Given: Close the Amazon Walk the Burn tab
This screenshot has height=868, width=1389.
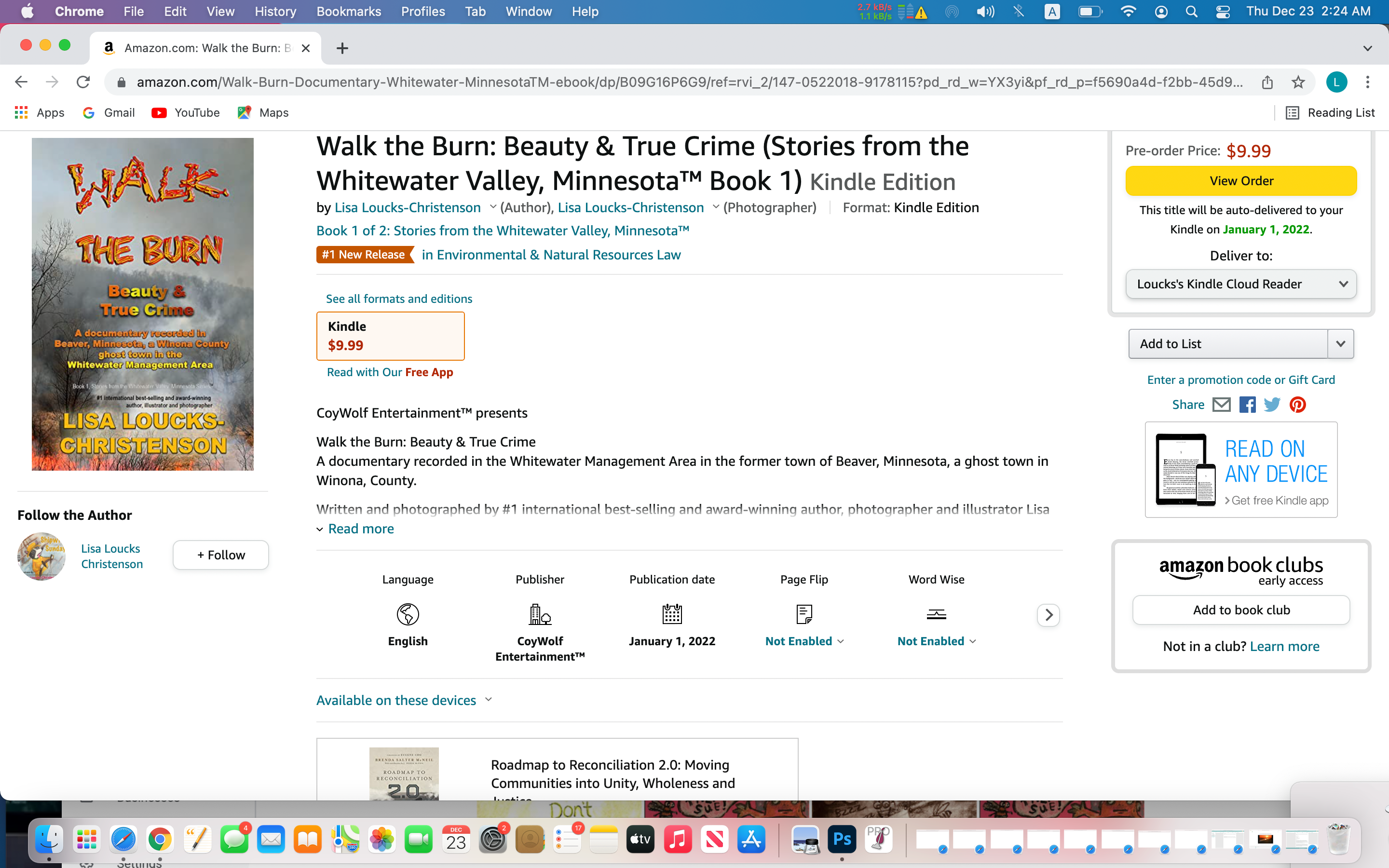Looking at the screenshot, I should pyautogui.click(x=306, y=48).
